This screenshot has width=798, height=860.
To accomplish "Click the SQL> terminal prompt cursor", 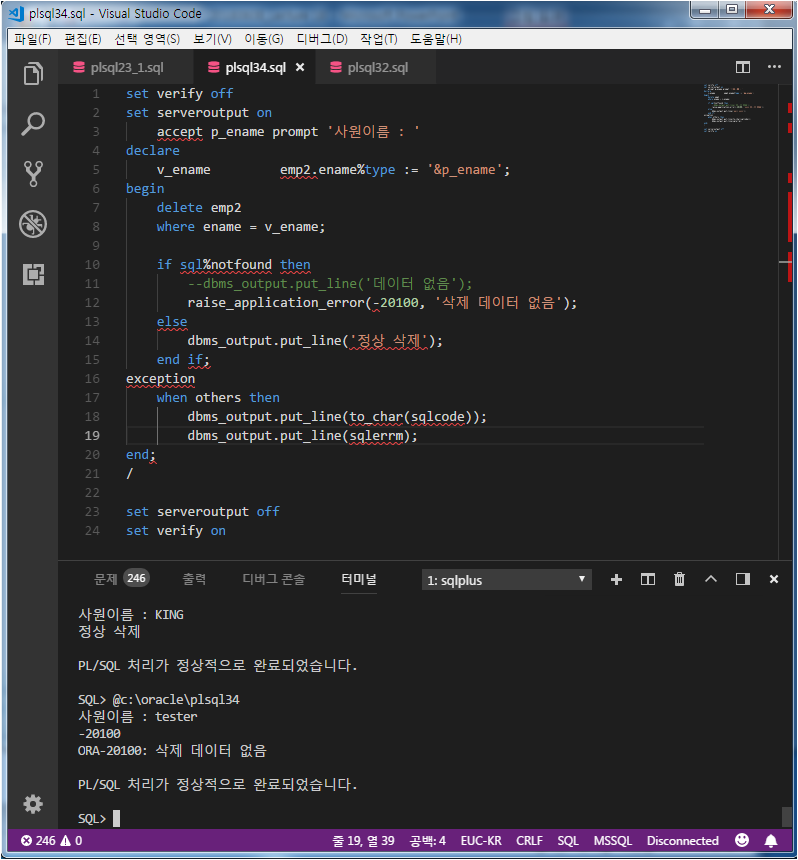I will pos(116,818).
